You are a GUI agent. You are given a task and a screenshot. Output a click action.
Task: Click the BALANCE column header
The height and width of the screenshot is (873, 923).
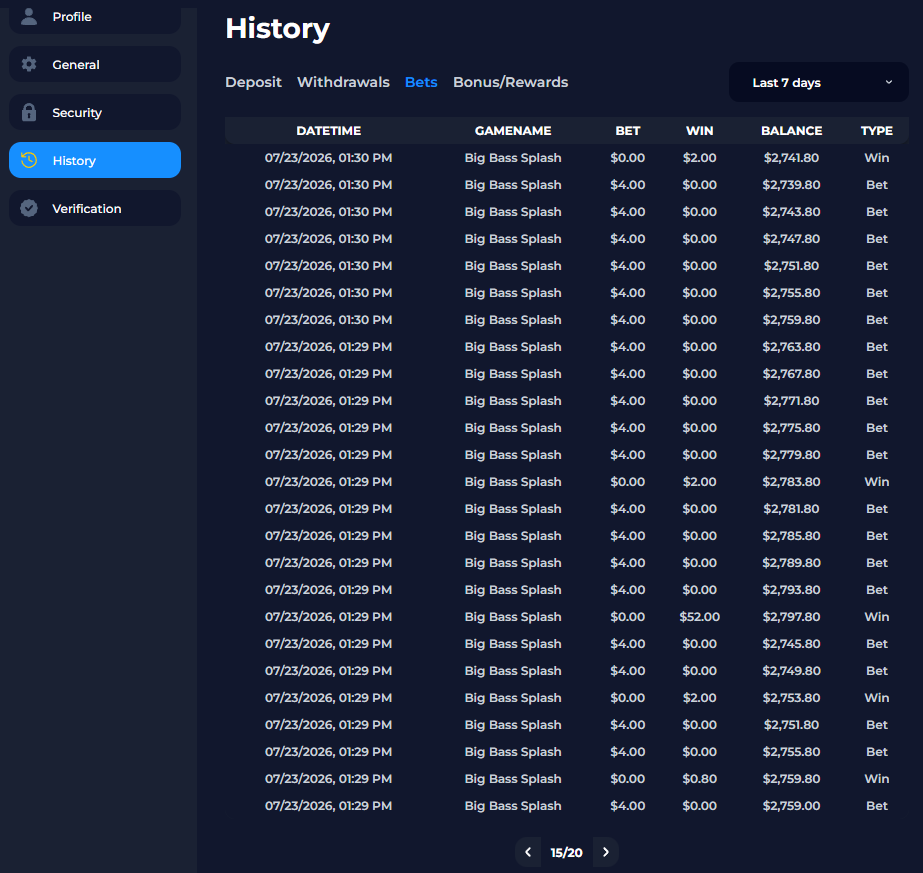click(791, 131)
